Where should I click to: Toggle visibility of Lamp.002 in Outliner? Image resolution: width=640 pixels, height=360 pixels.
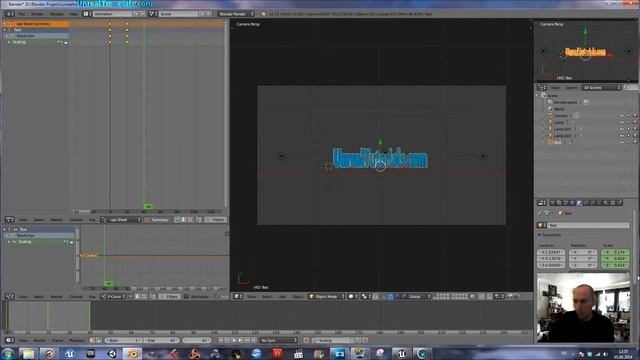point(622,136)
